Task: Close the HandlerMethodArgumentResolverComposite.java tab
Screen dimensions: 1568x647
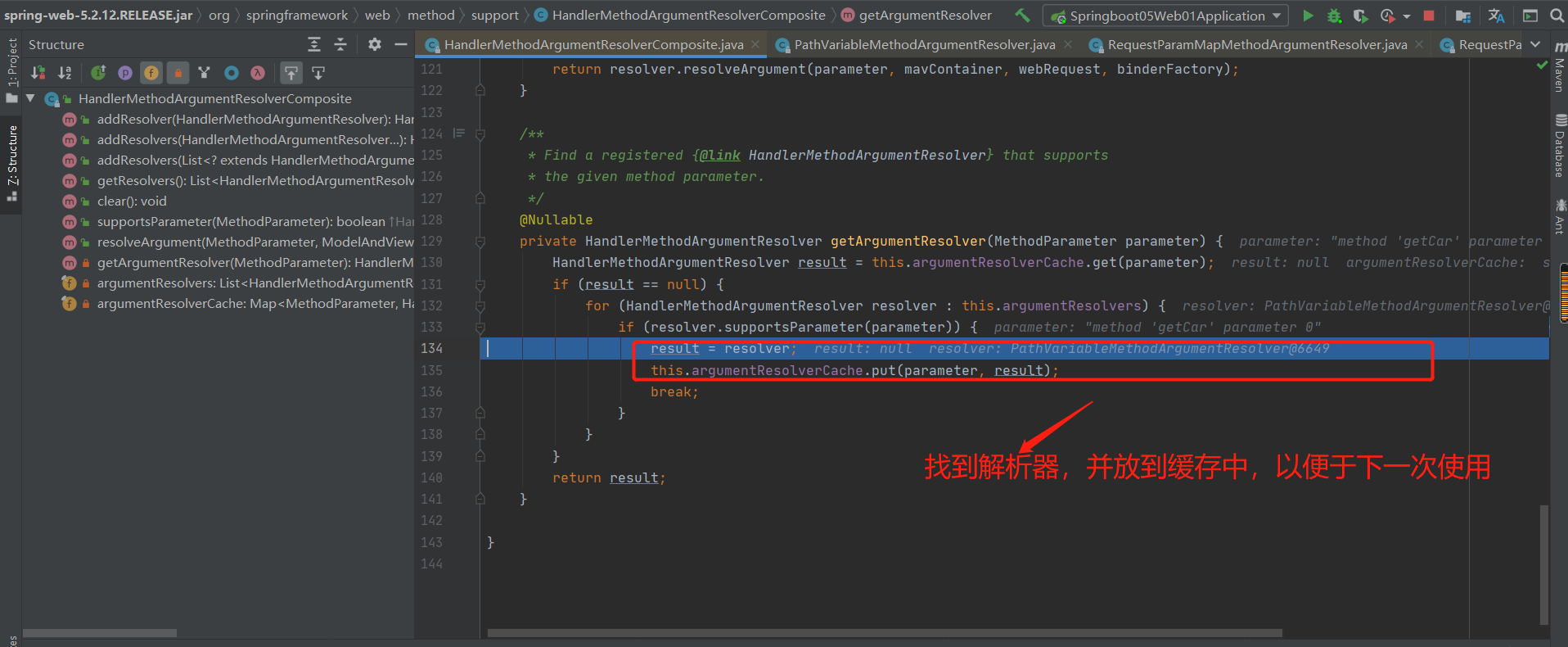Action: click(x=755, y=44)
